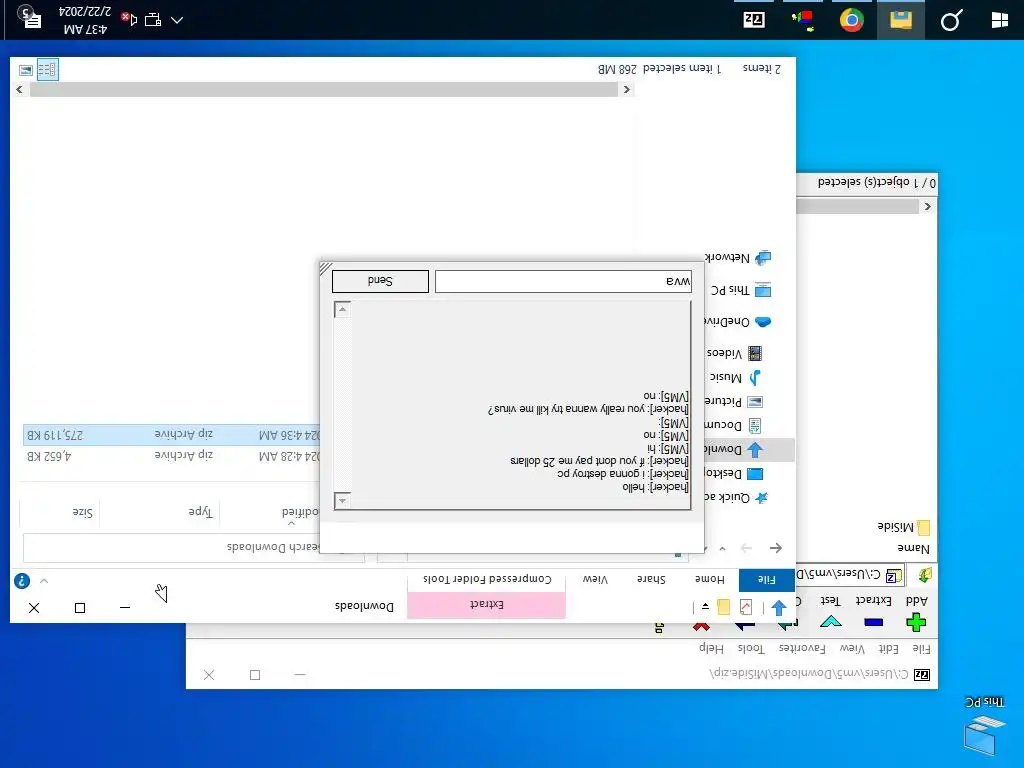Click the Explorer File tab
This screenshot has height=768, width=1024.
point(766,579)
